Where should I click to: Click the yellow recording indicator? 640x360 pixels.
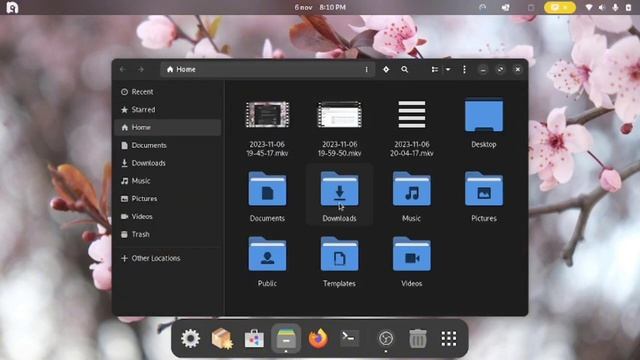click(560, 7)
